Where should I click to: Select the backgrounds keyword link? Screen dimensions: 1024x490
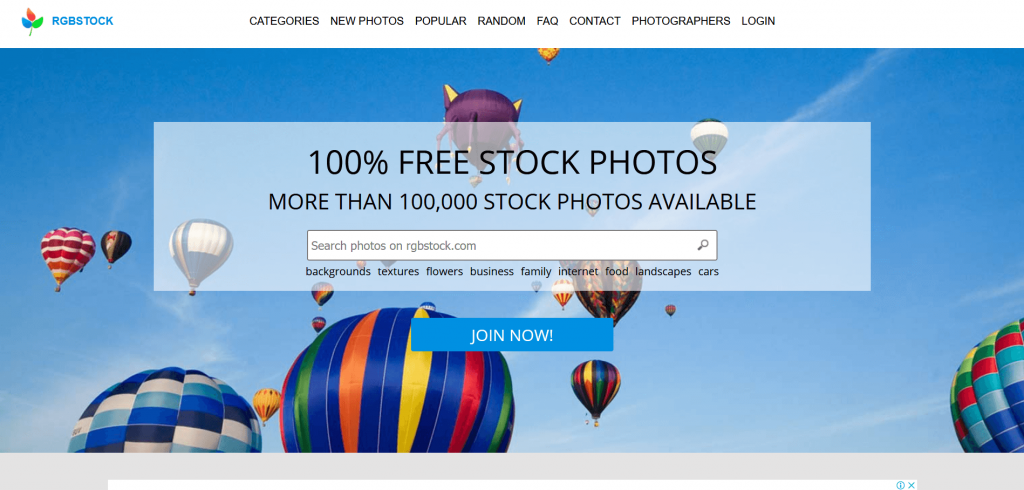[x=338, y=271]
